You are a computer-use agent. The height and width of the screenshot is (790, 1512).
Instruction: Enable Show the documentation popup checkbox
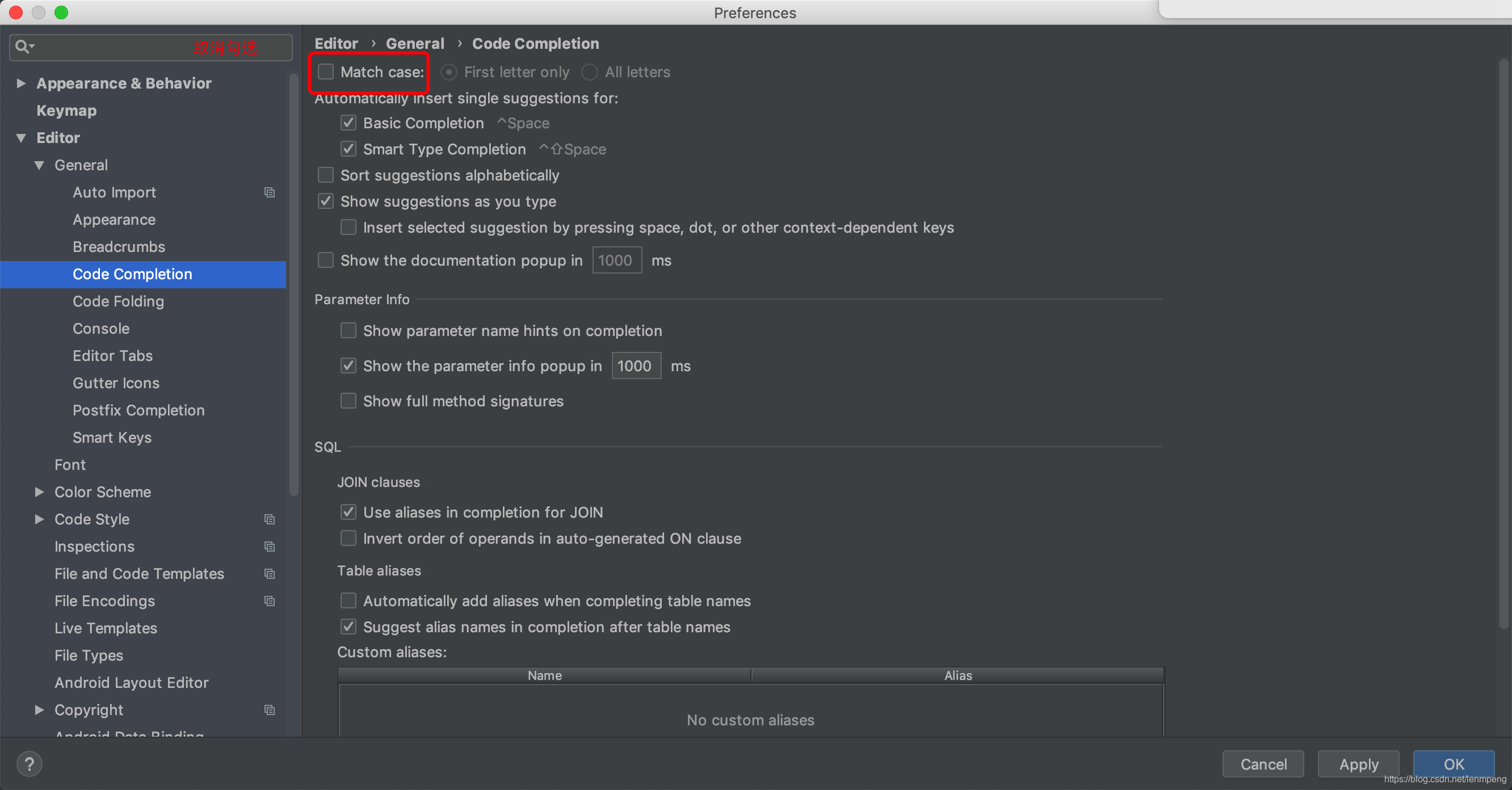pyautogui.click(x=327, y=260)
